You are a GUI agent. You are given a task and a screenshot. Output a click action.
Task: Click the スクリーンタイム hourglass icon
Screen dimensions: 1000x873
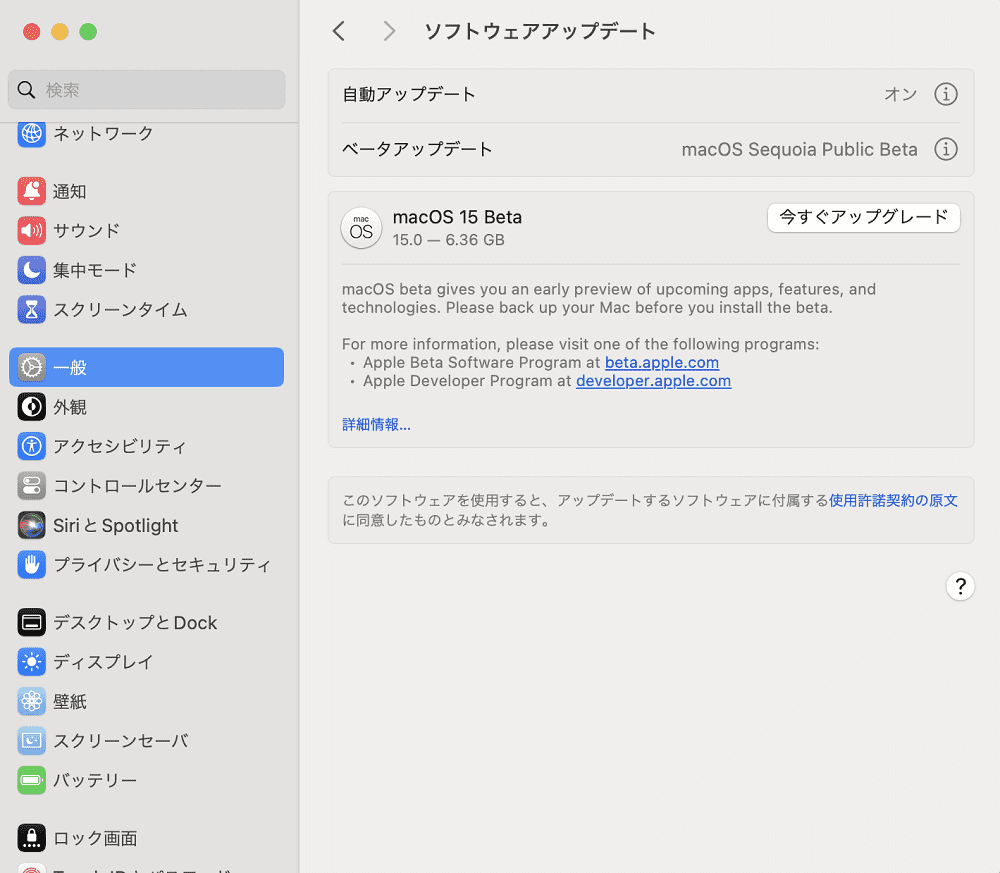(31, 309)
